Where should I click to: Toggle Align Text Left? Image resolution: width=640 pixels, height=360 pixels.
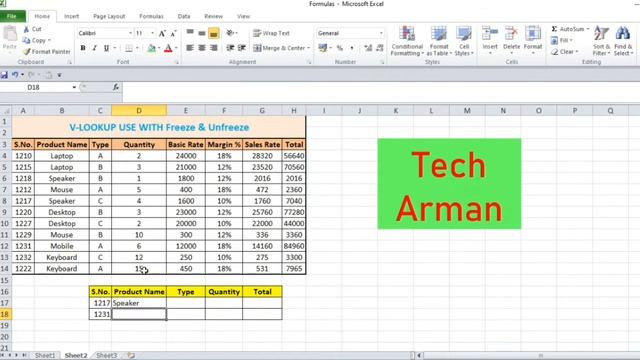point(190,48)
